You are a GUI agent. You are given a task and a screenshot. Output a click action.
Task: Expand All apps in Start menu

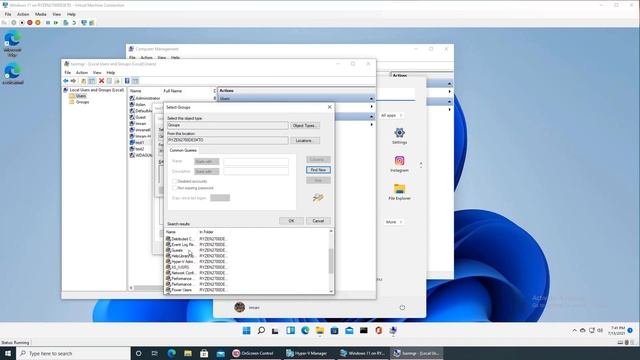[391, 116]
